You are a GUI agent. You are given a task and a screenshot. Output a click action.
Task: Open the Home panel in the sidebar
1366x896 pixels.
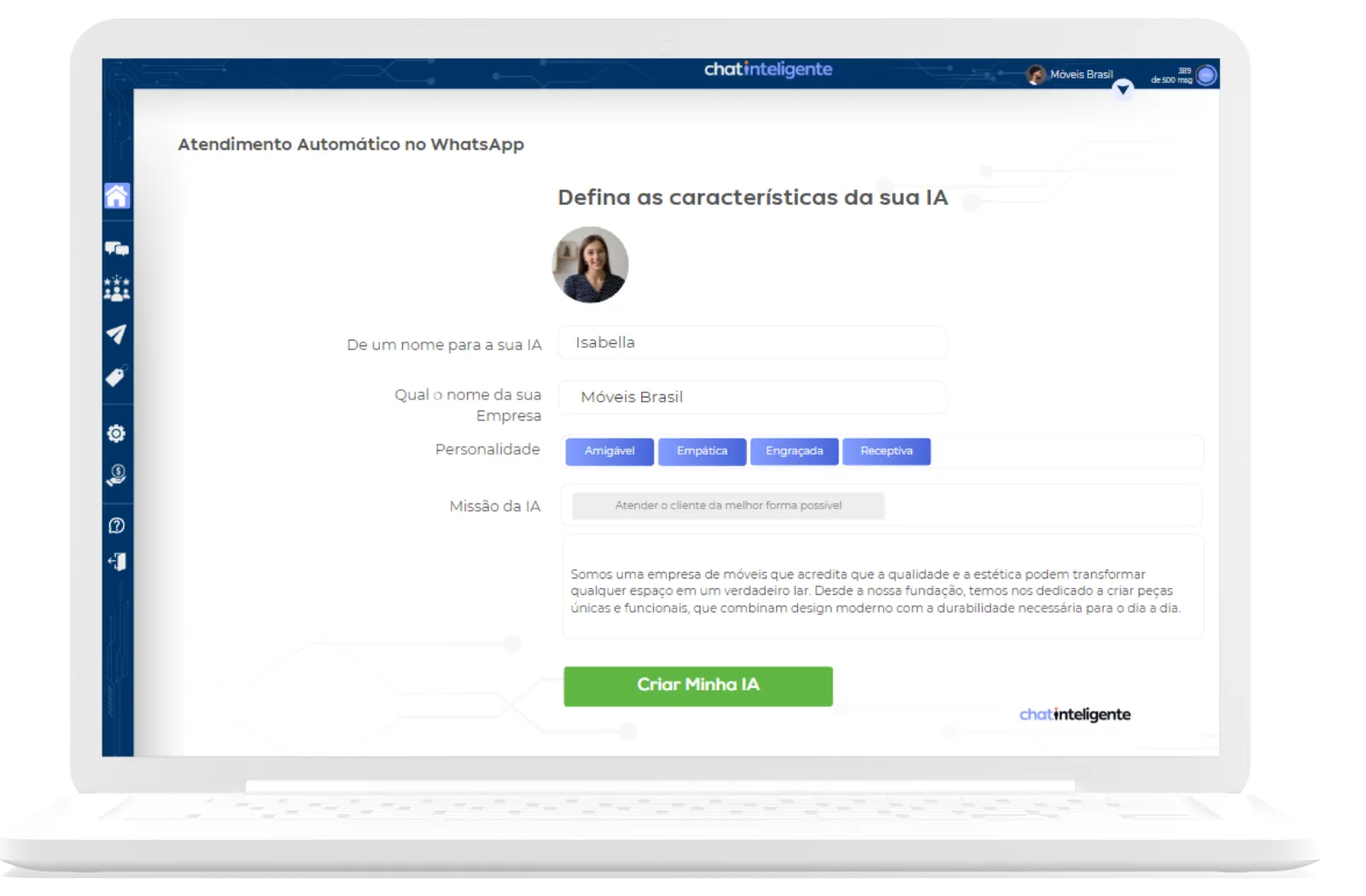[x=118, y=195]
